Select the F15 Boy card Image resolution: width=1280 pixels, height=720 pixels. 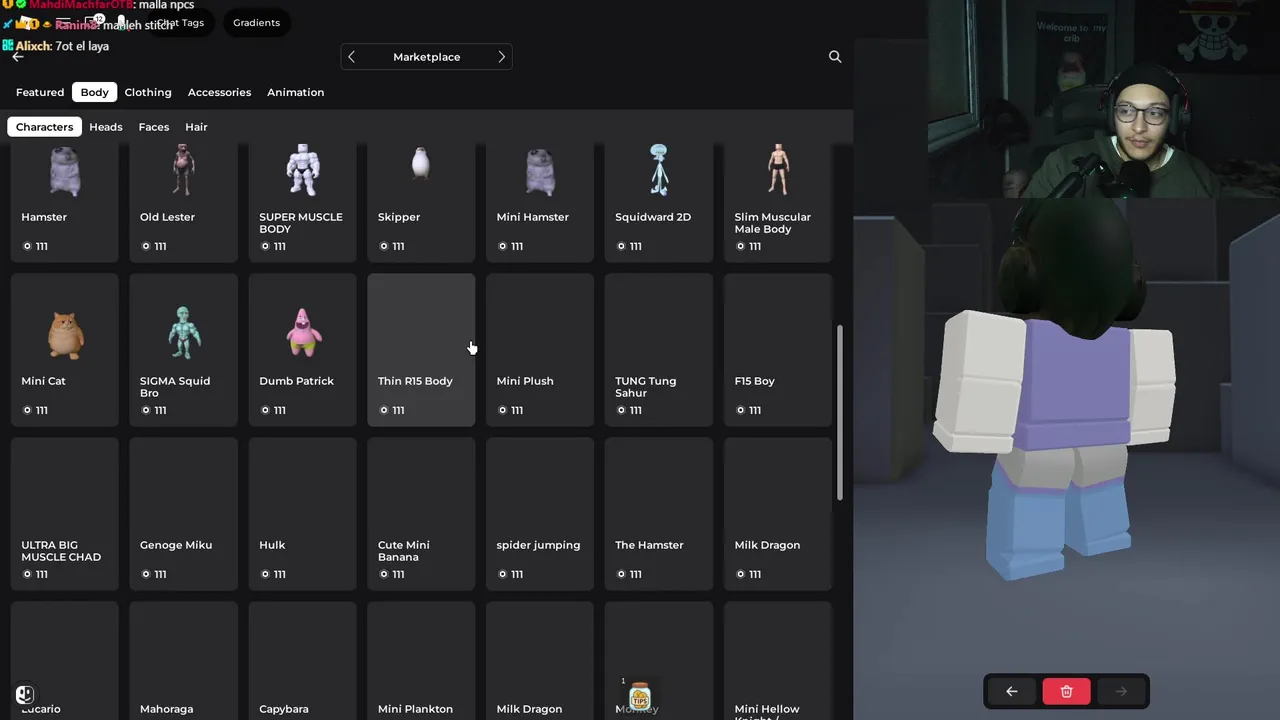click(x=778, y=350)
